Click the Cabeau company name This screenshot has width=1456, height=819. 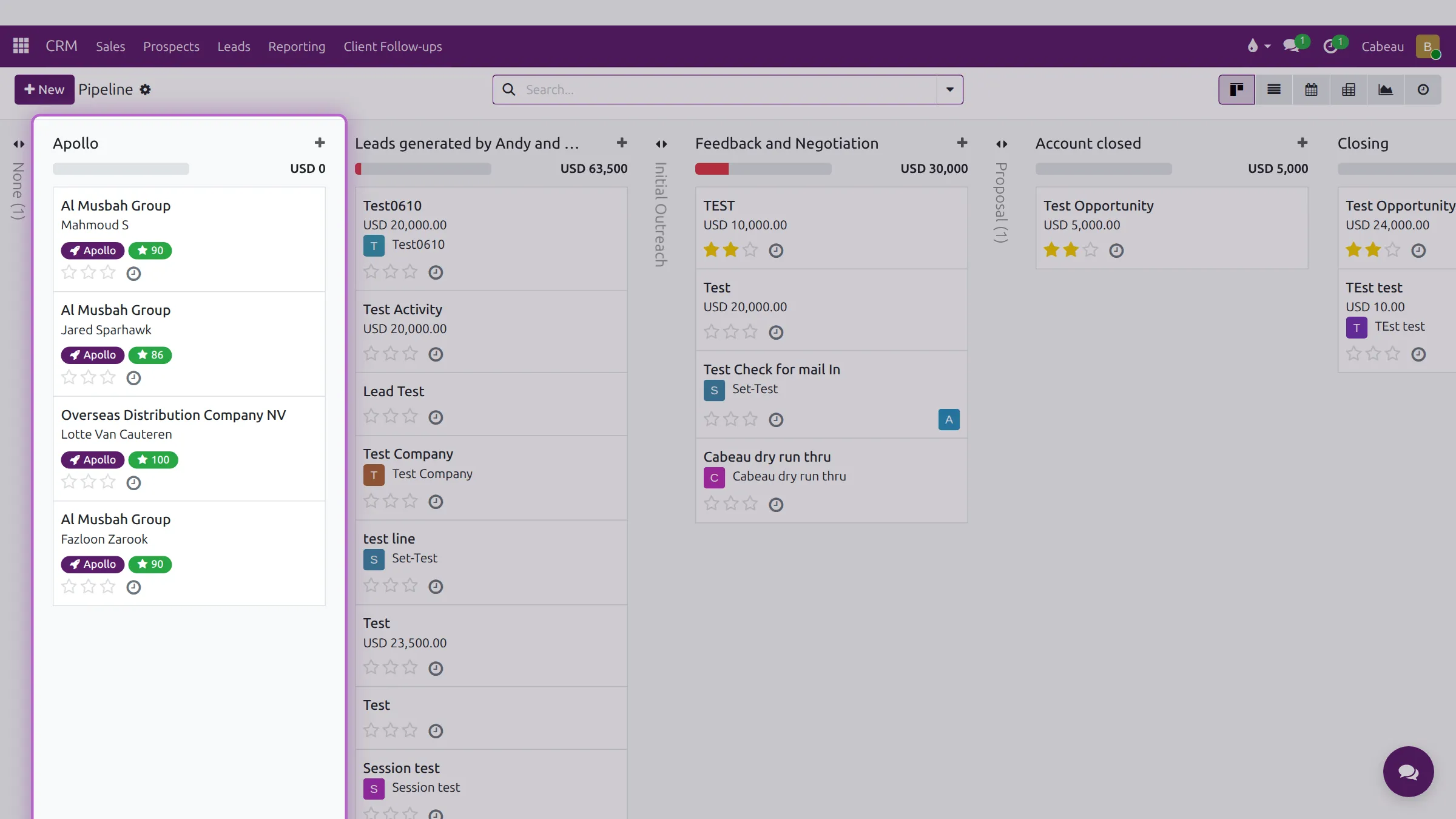pyautogui.click(x=1383, y=46)
